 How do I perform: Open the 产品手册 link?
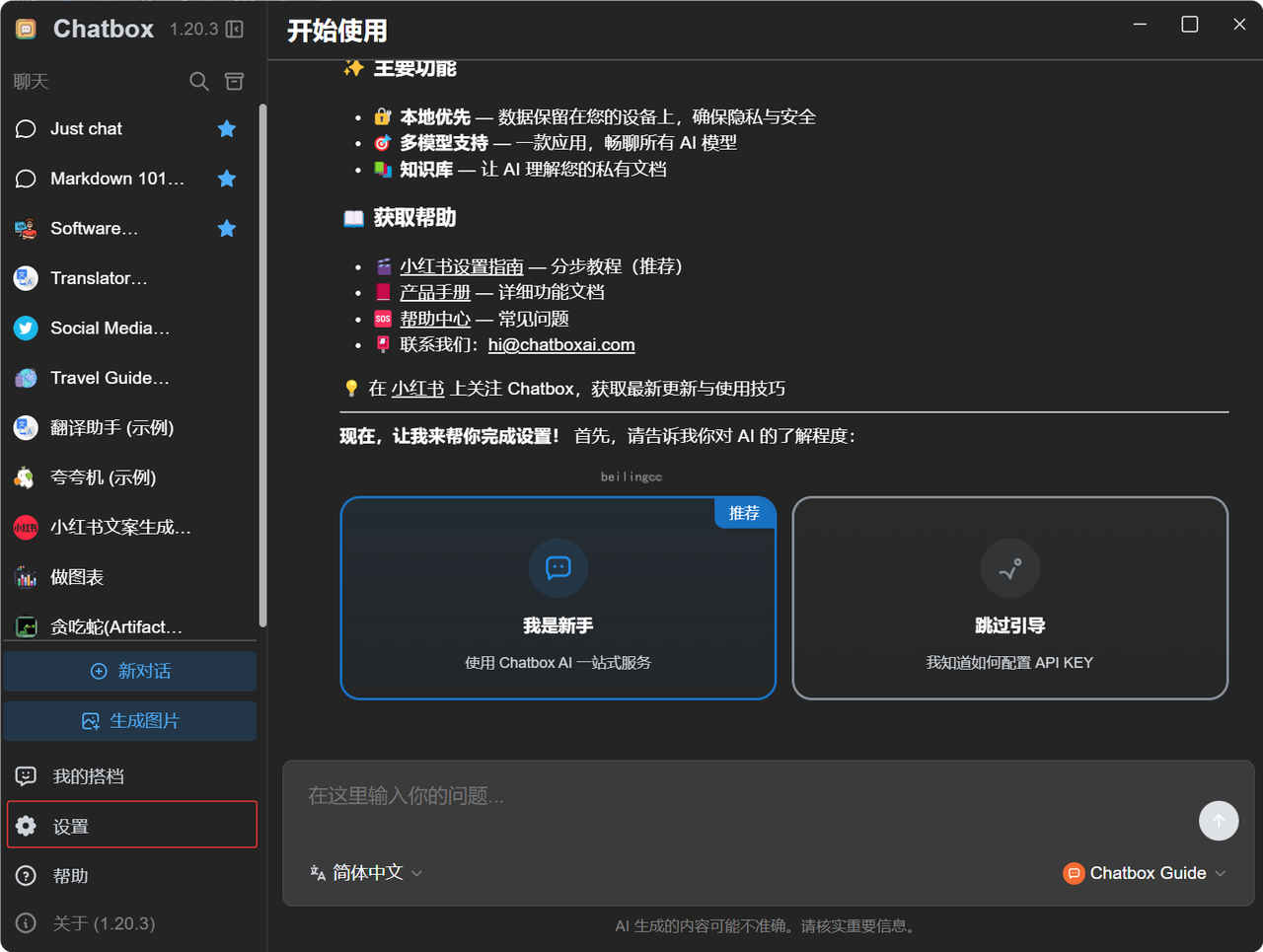coord(435,292)
